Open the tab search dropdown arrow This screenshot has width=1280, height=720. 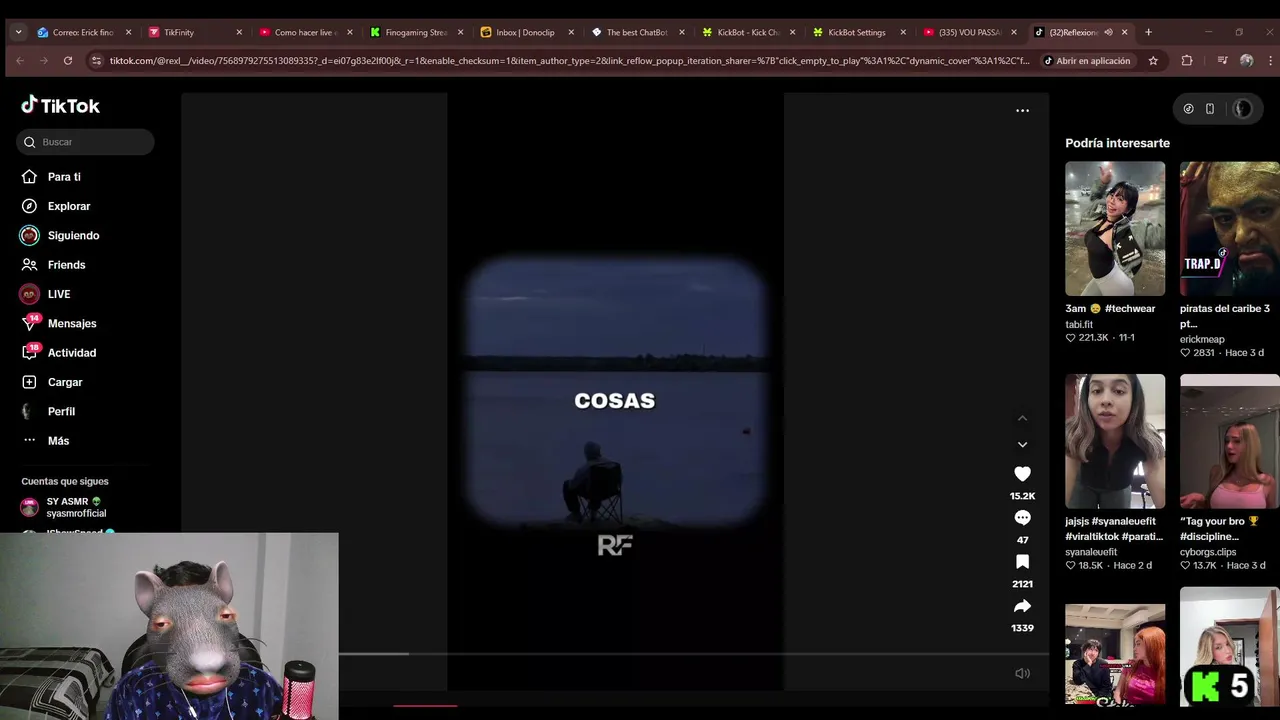point(18,32)
